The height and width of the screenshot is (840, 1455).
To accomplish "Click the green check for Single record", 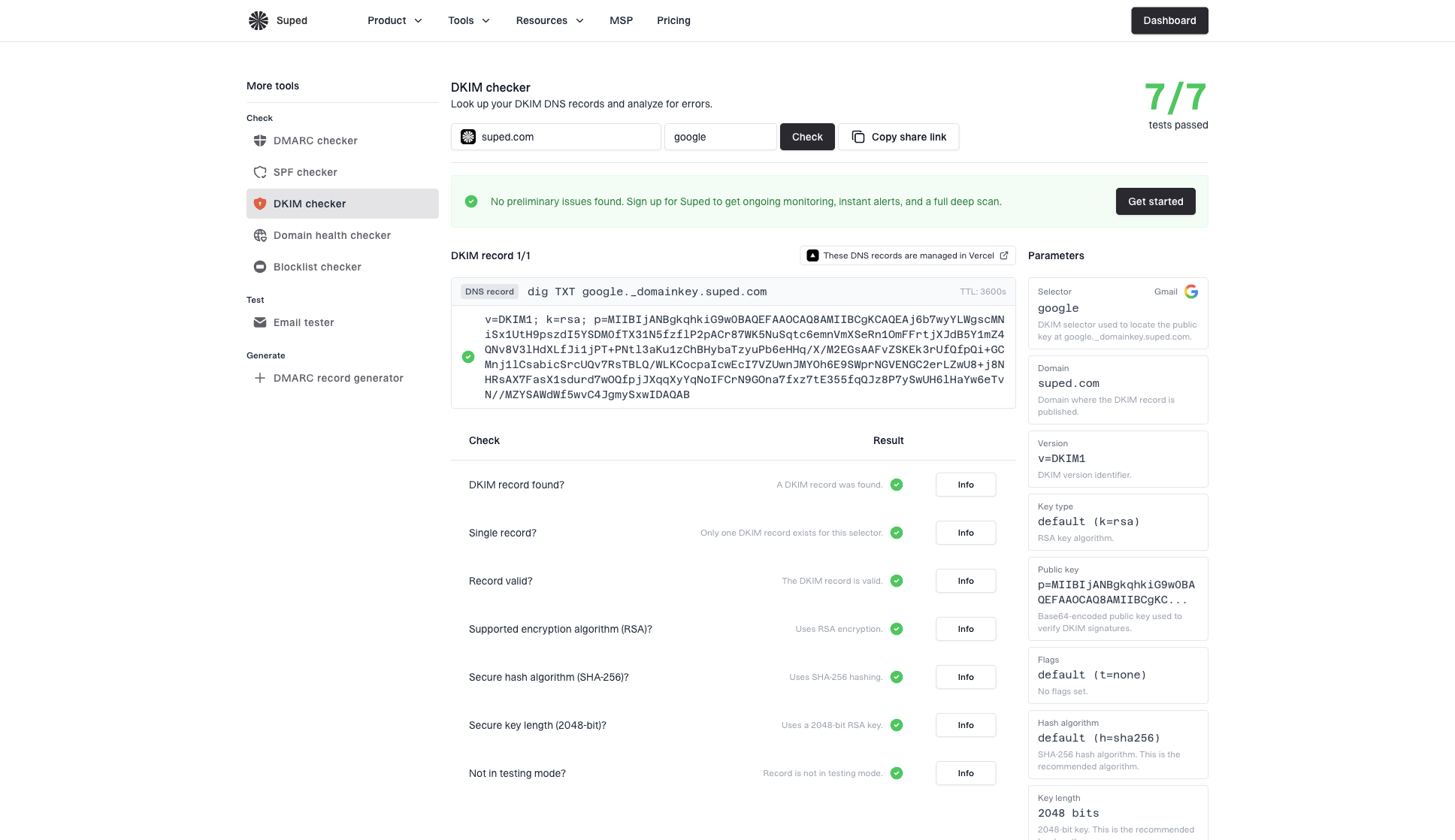I will point(897,533).
